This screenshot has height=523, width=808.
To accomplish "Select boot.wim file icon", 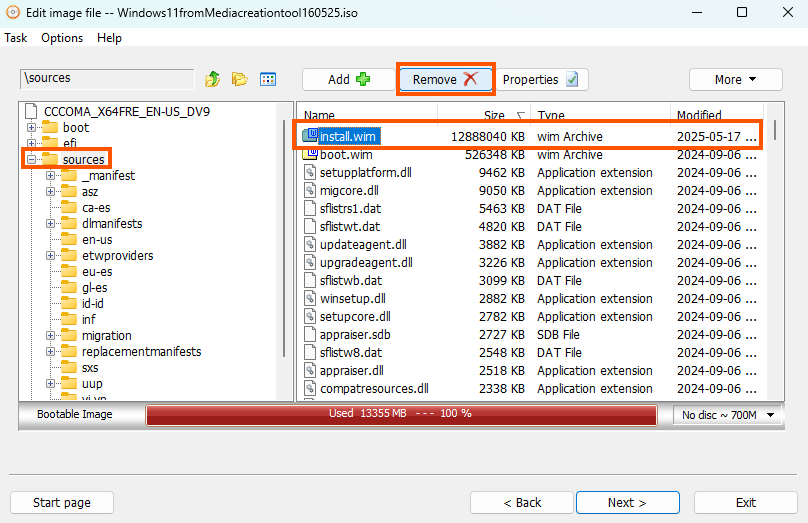I will coord(310,154).
